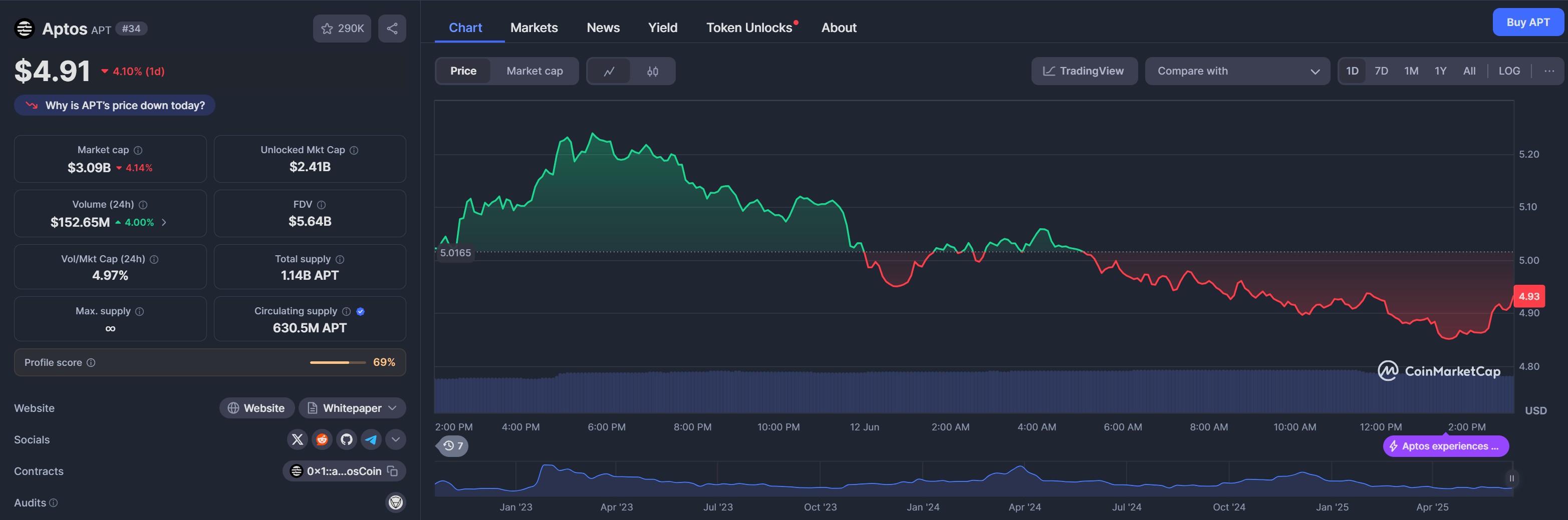Click the 0x1::a...osCoin contract button

[x=344, y=471]
